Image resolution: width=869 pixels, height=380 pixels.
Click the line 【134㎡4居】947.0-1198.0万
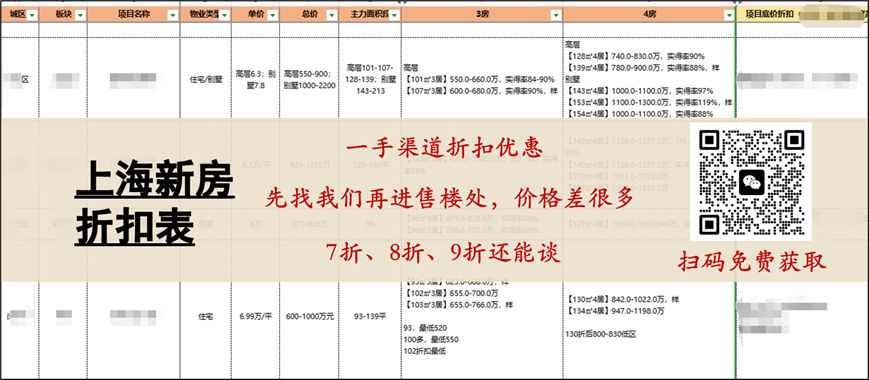point(616,311)
